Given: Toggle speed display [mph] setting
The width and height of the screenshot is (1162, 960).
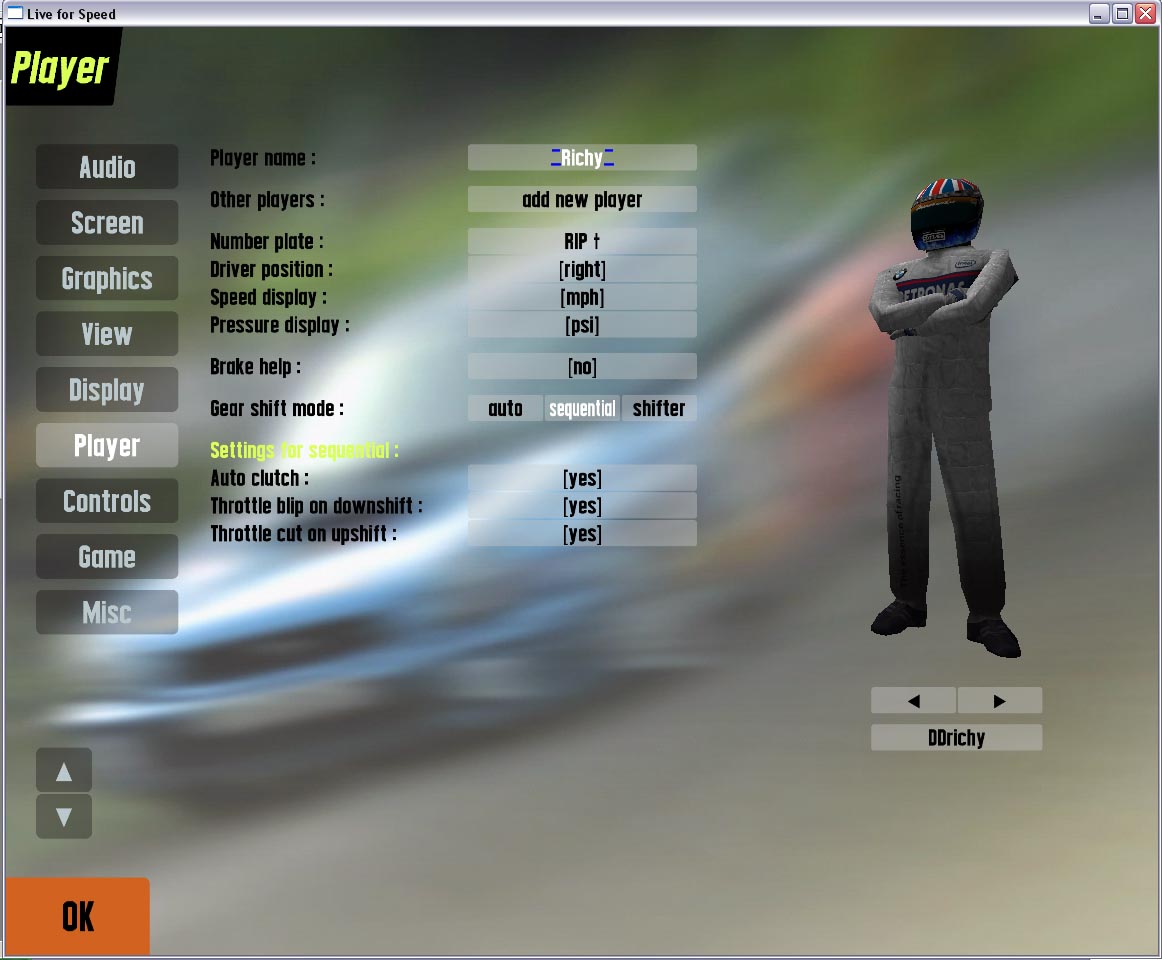Looking at the screenshot, I should pyautogui.click(x=582, y=297).
